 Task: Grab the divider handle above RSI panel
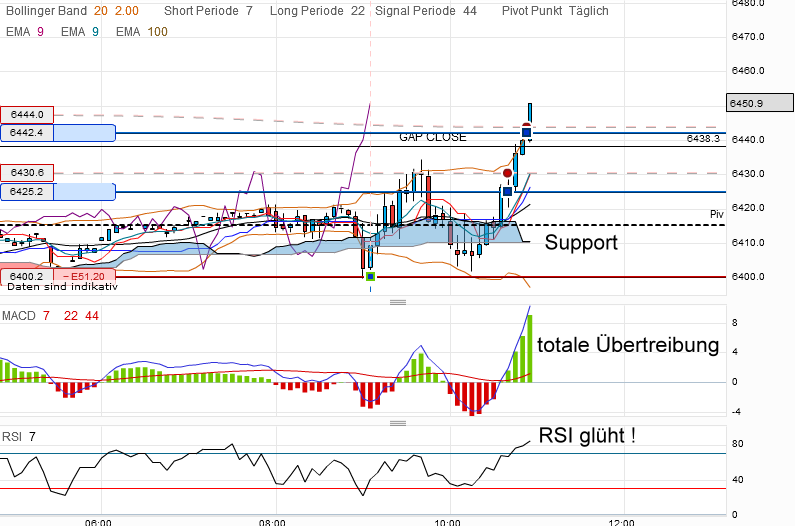[398, 423]
